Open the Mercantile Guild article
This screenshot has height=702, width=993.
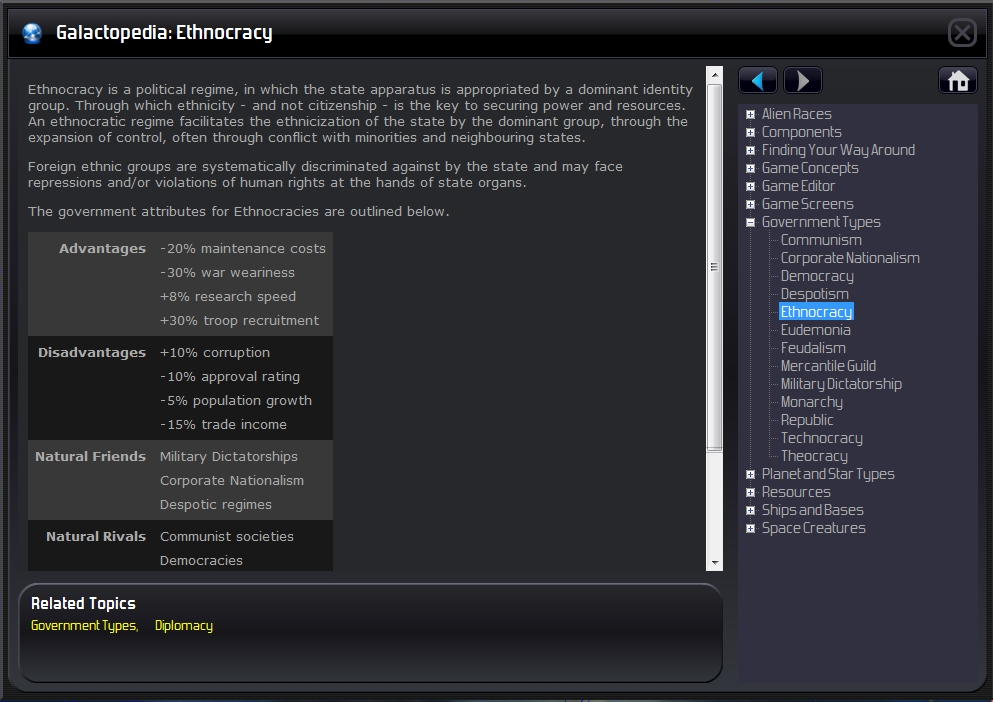click(828, 366)
